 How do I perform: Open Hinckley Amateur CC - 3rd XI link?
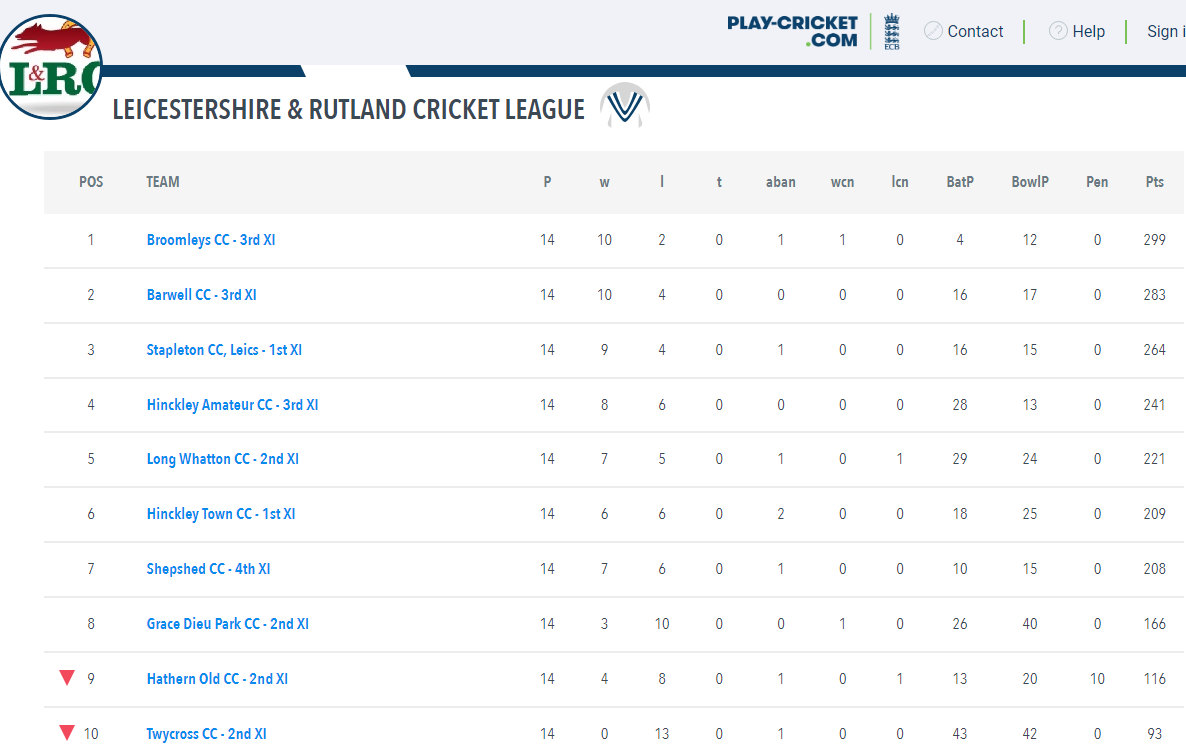coord(232,405)
